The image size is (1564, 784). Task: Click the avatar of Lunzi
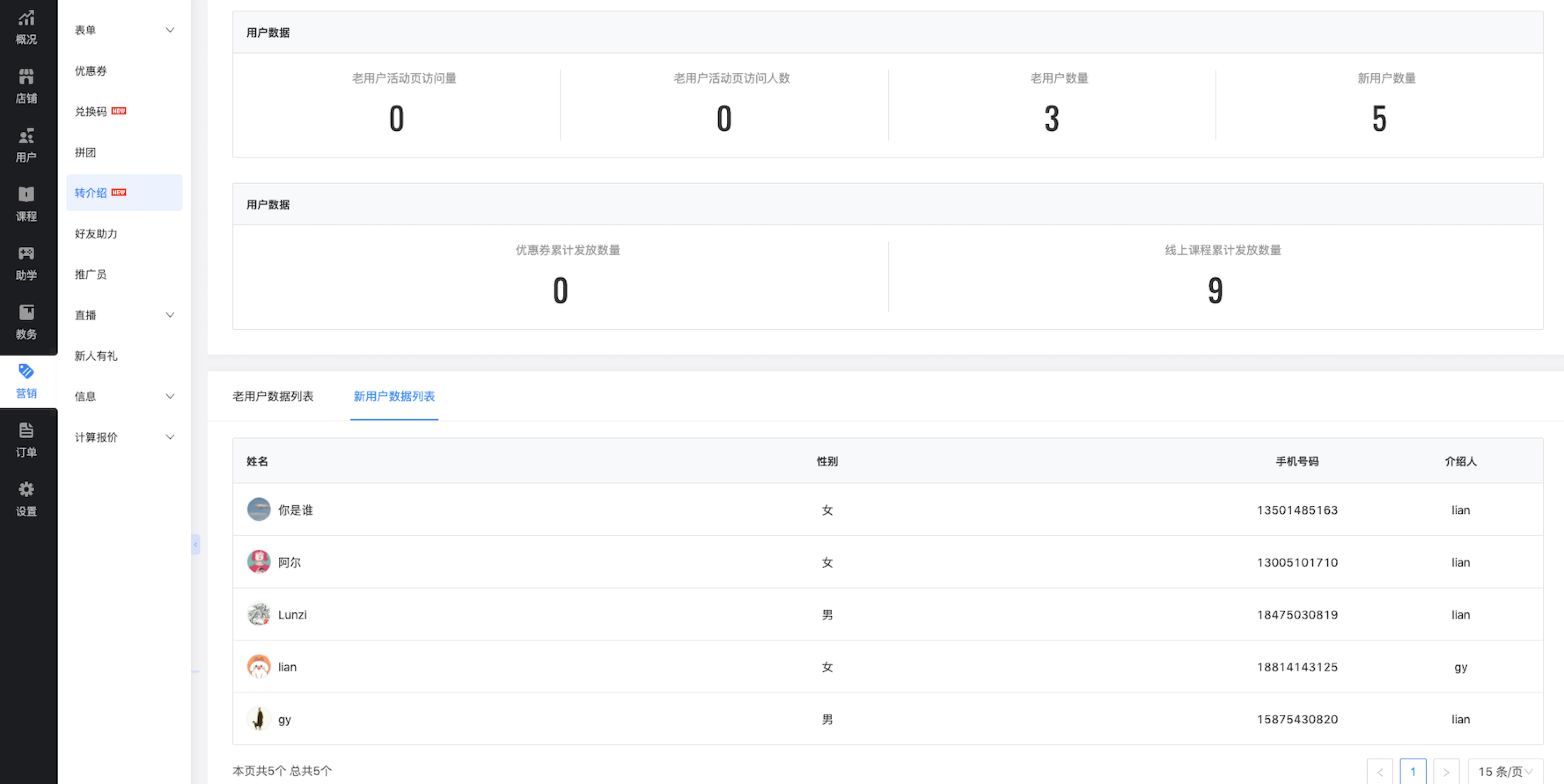259,614
